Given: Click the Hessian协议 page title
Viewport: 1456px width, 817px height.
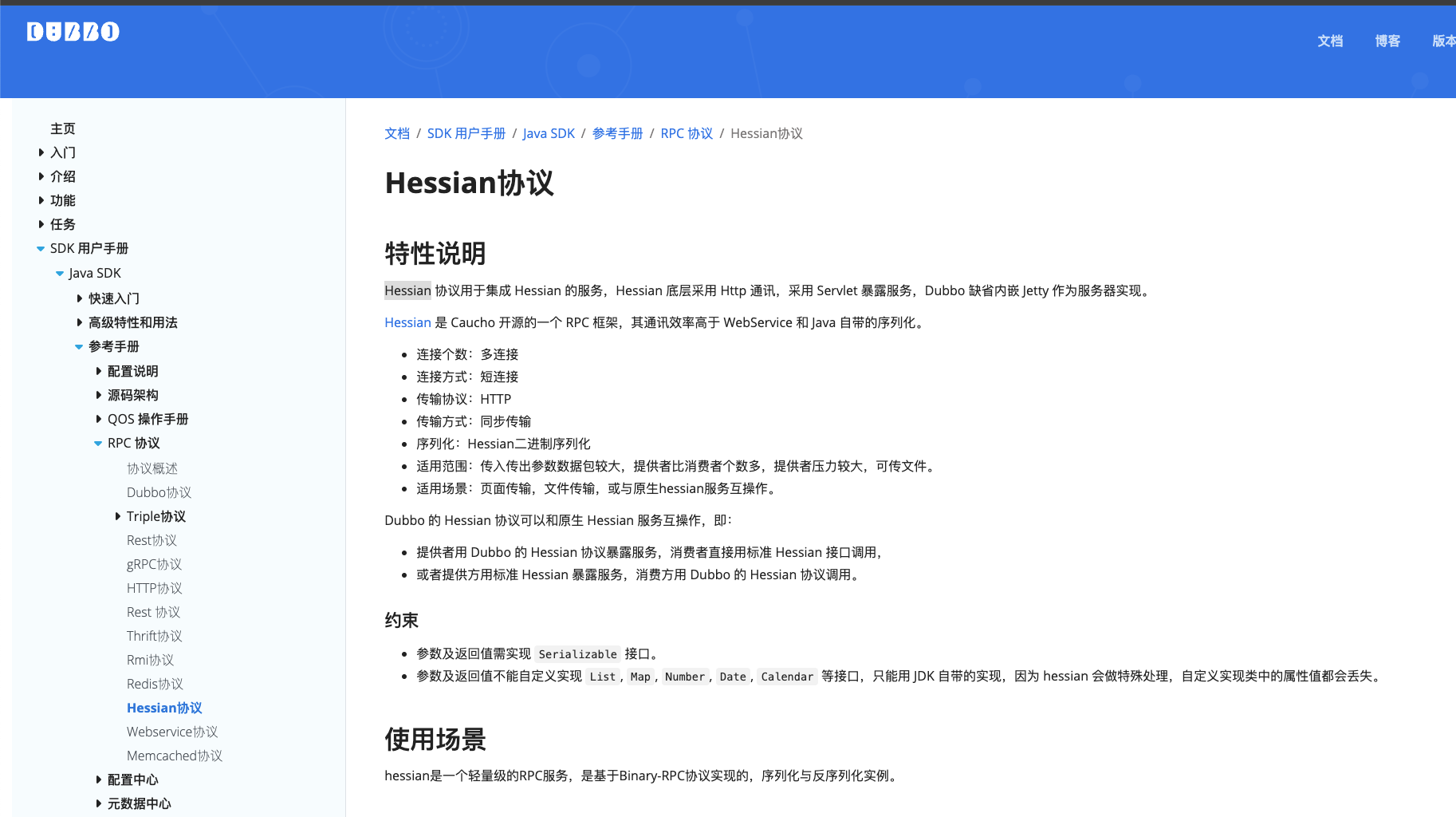Looking at the screenshot, I should pyautogui.click(x=469, y=183).
